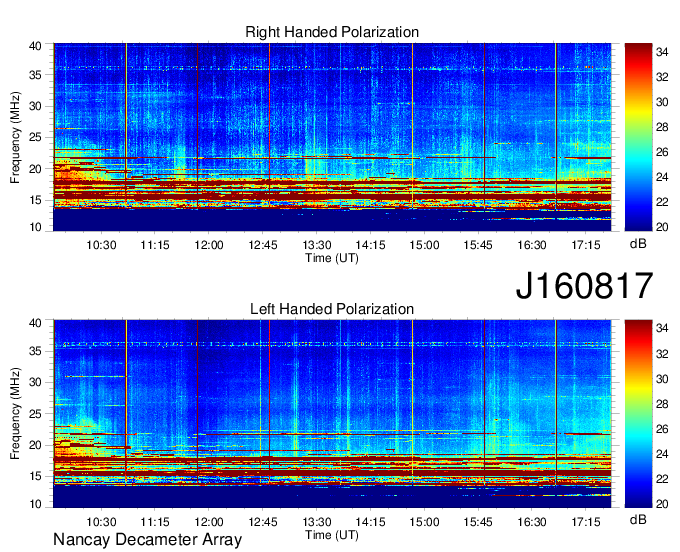Click the "Right Handed Polarization" plot title
This screenshot has width=680, height=552.
tap(332, 32)
